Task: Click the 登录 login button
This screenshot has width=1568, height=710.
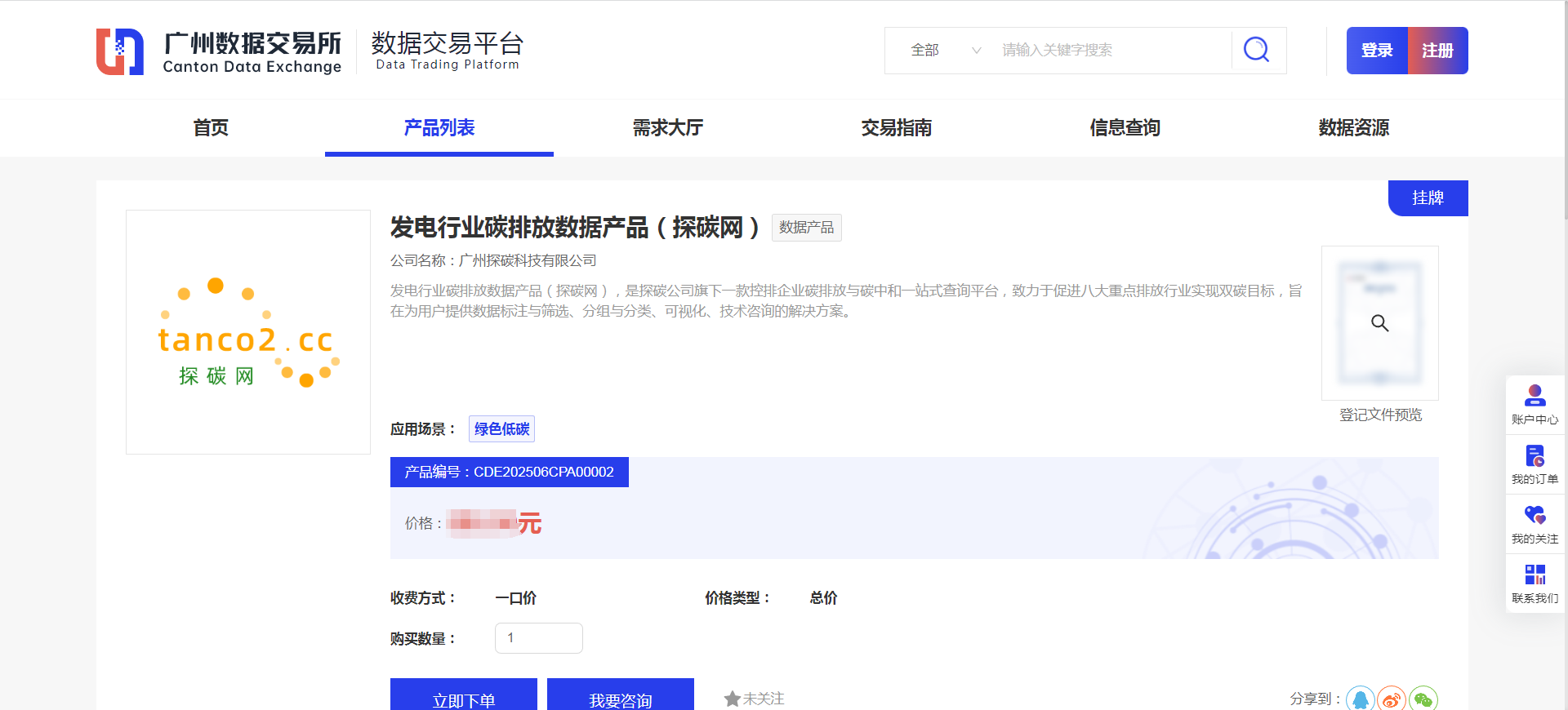Action: tap(1377, 51)
